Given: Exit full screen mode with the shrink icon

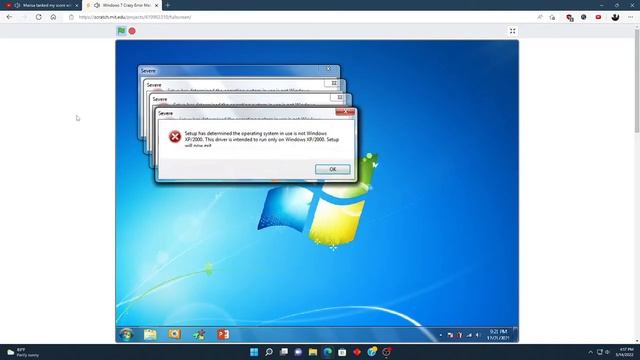Looking at the screenshot, I should 513,31.
